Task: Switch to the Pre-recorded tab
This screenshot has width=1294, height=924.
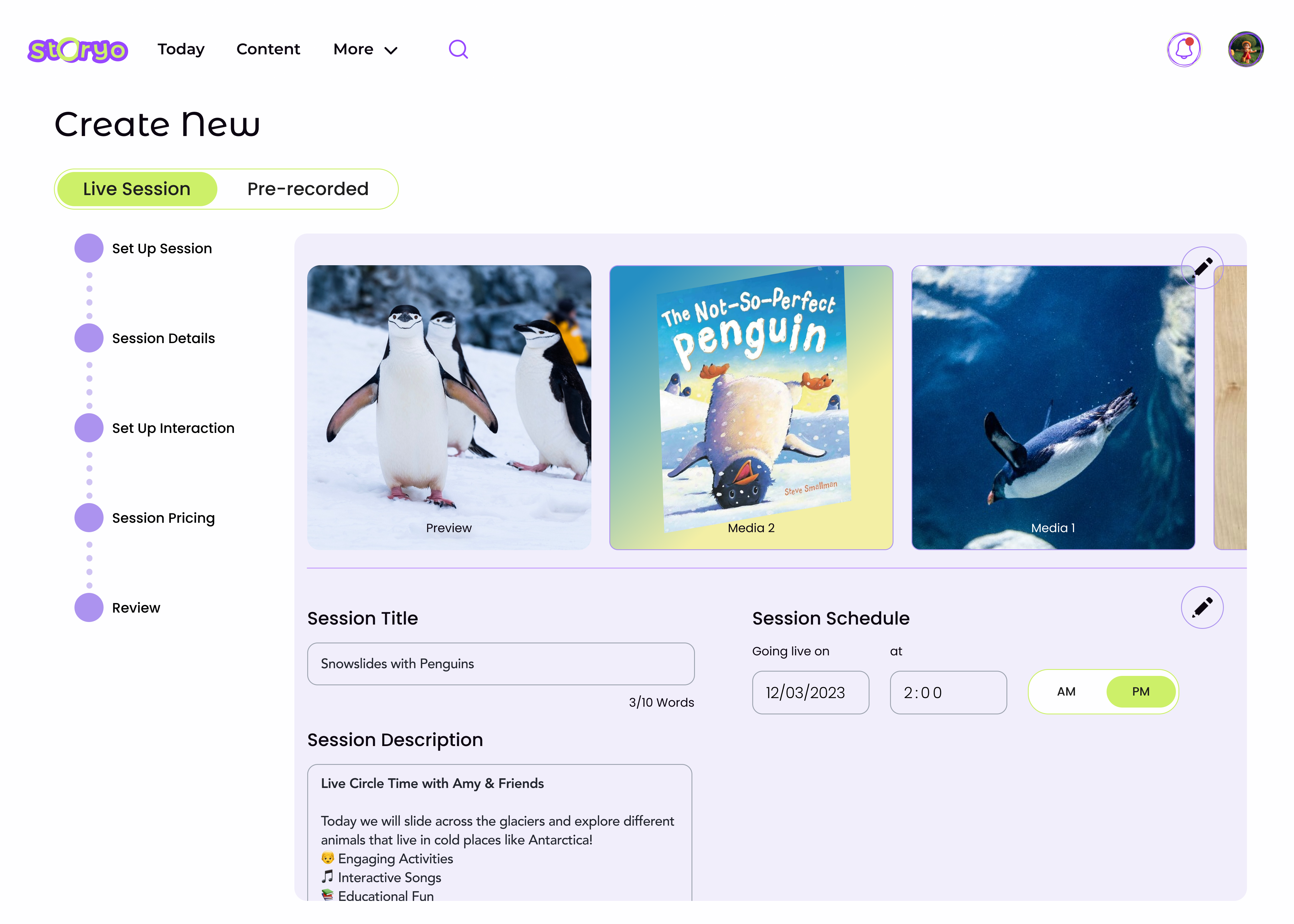Action: pyautogui.click(x=308, y=189)
